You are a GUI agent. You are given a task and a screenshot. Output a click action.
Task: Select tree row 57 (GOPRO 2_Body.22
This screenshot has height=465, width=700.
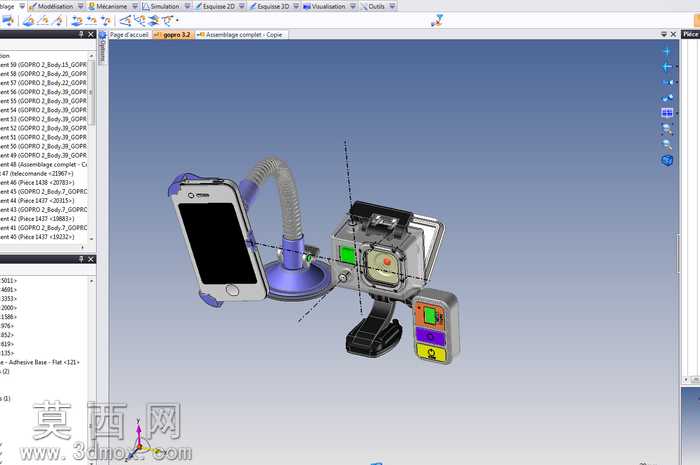(43, 83)
